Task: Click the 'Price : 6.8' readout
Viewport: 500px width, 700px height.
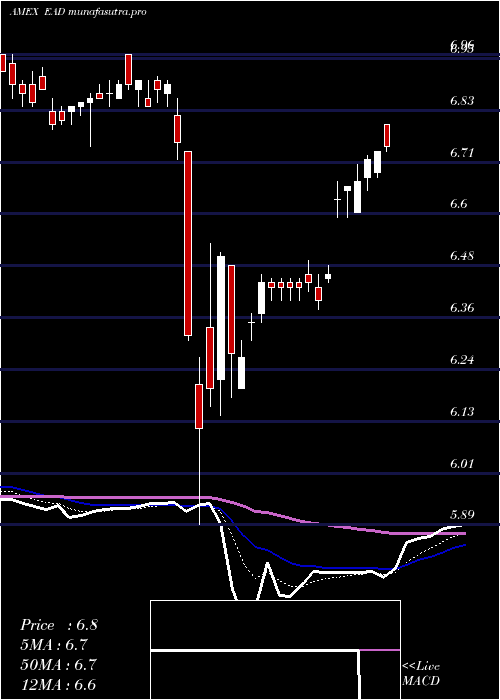Action: 58,625
